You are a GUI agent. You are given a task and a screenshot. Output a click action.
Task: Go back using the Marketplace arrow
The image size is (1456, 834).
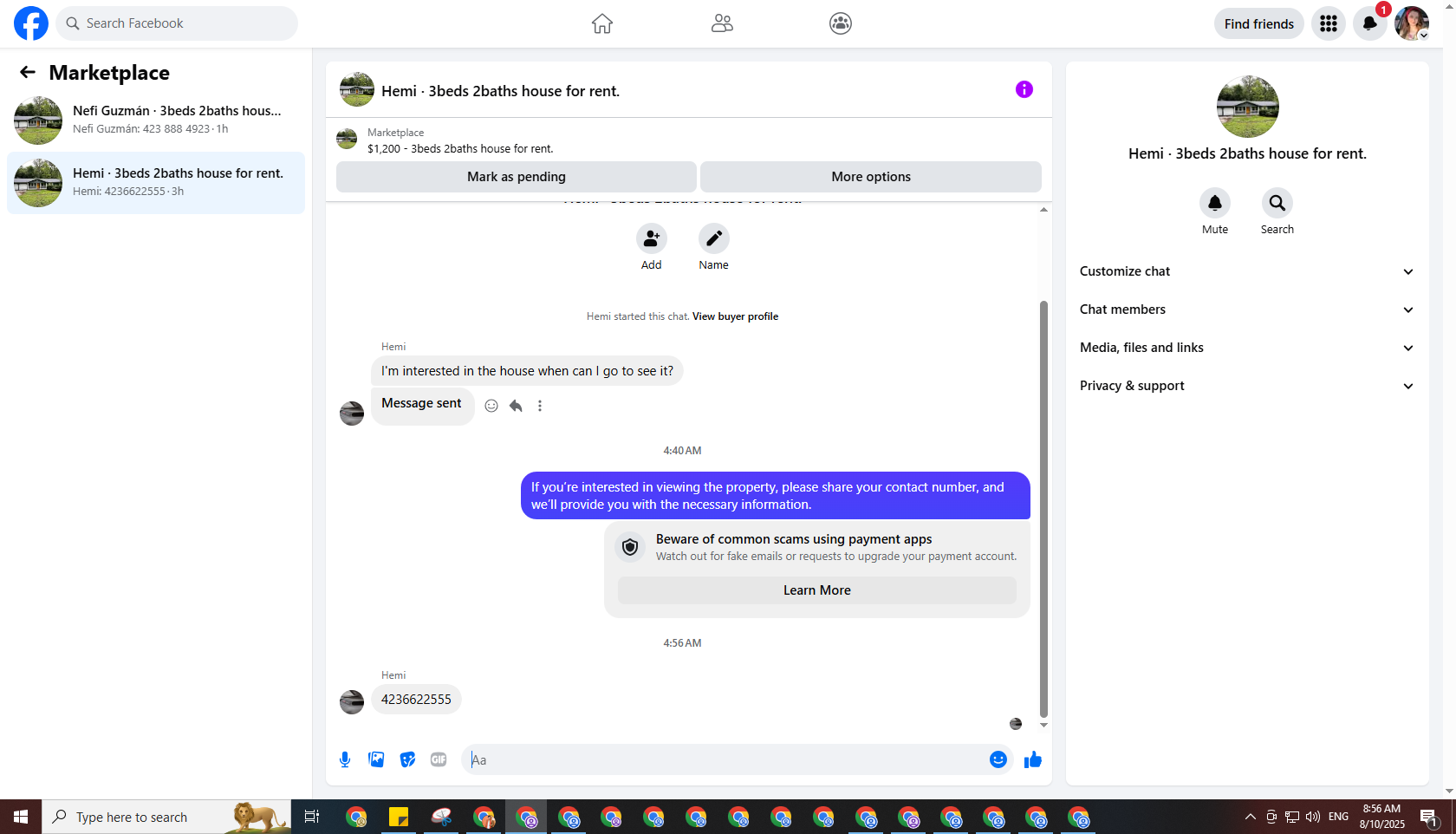coord(28,73)
